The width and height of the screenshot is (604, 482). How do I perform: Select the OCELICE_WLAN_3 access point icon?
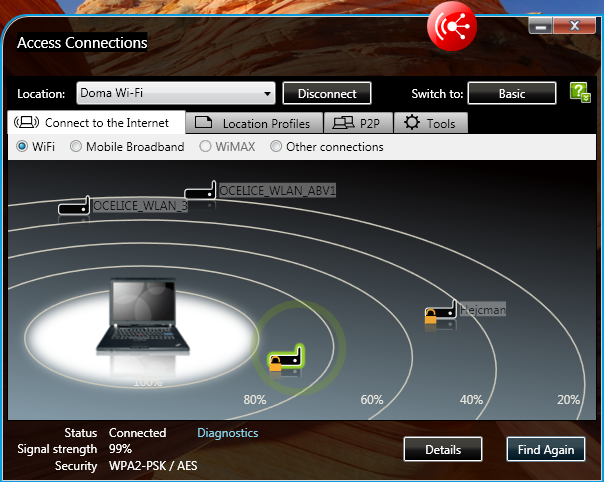click(x=74, y=206)
